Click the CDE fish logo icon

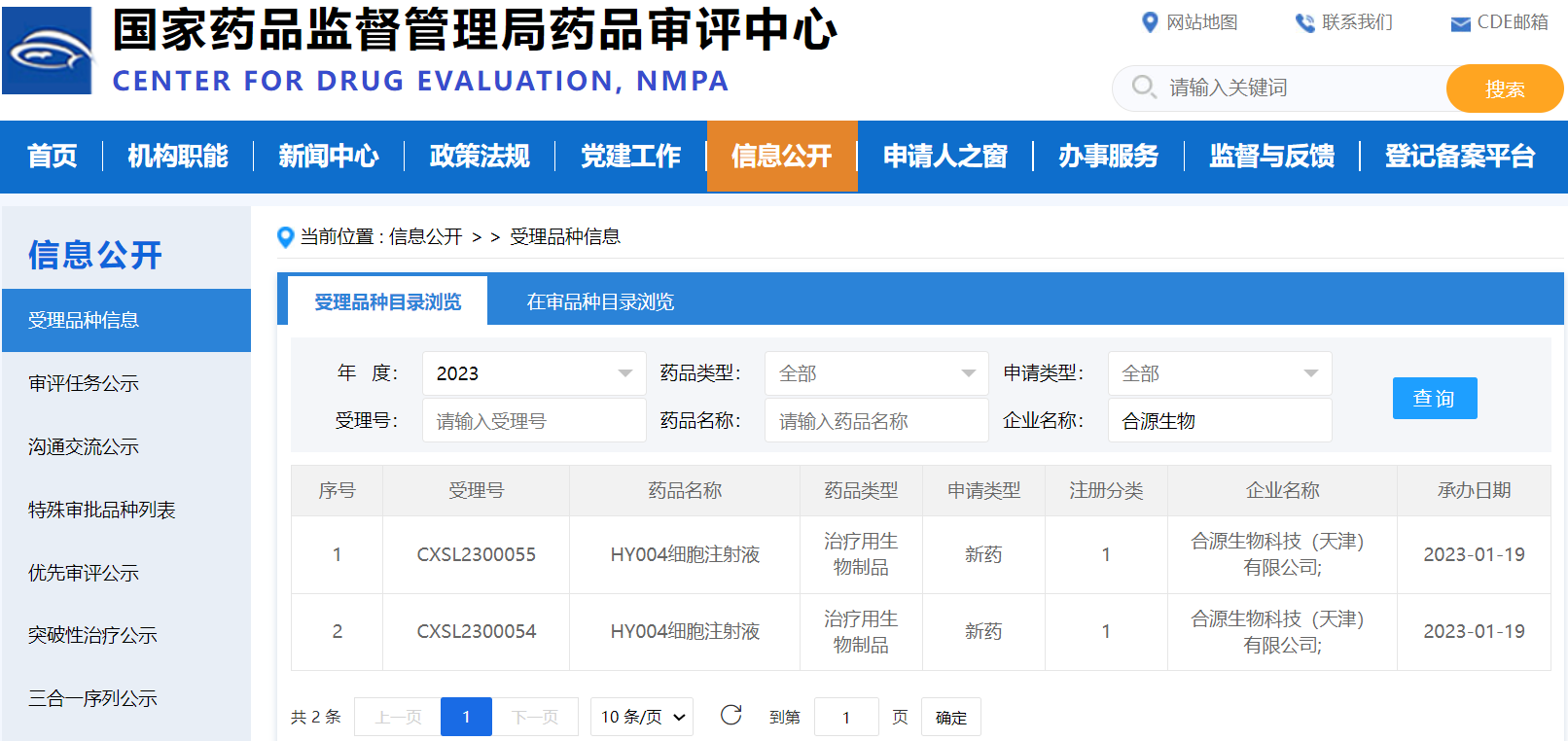tap(48, 51)
